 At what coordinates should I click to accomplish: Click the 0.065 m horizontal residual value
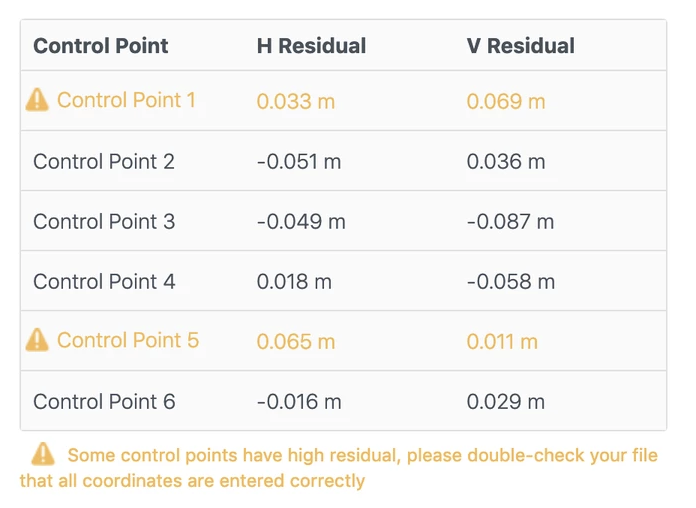(296, 342)
